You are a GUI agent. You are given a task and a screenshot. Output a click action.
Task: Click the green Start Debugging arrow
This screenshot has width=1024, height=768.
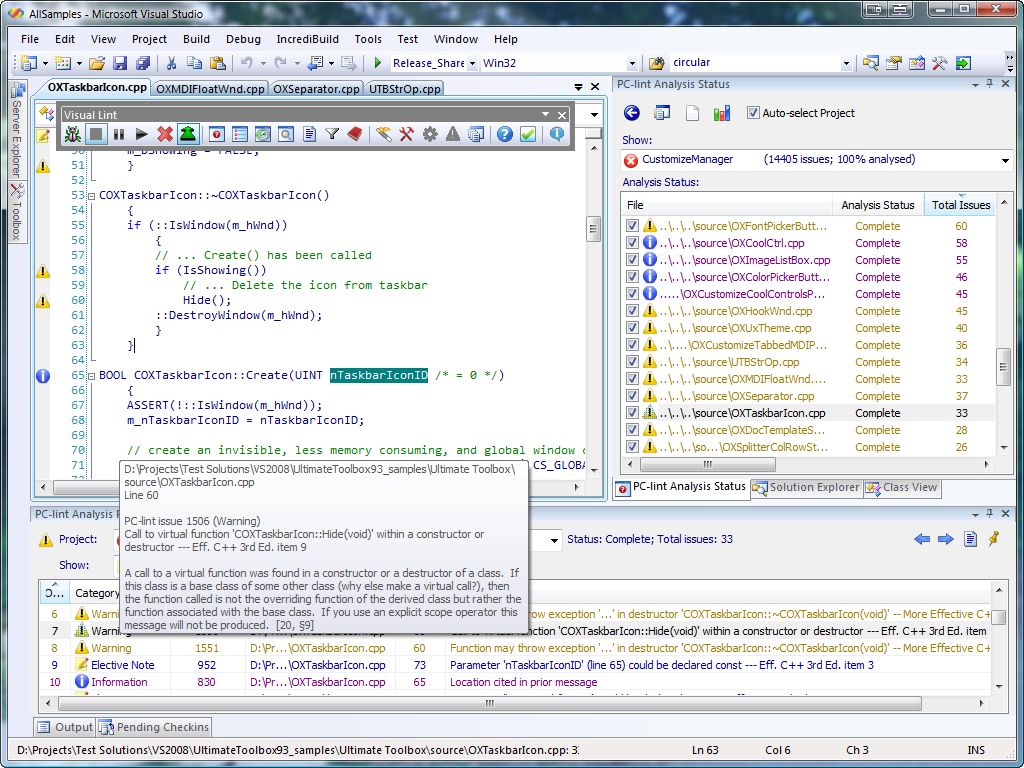pos(377,63)
